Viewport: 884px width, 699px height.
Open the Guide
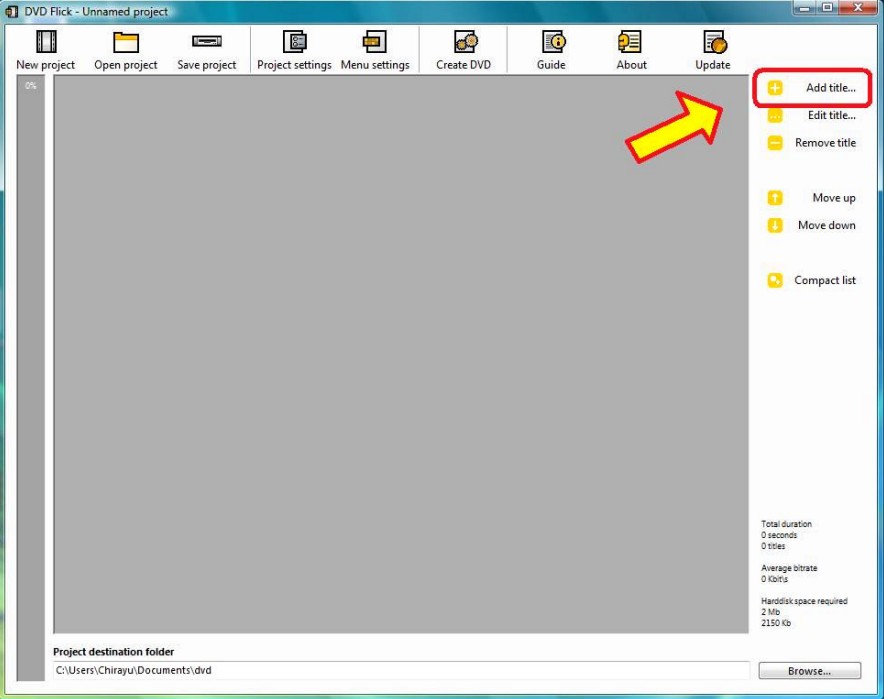pos(552,47)
